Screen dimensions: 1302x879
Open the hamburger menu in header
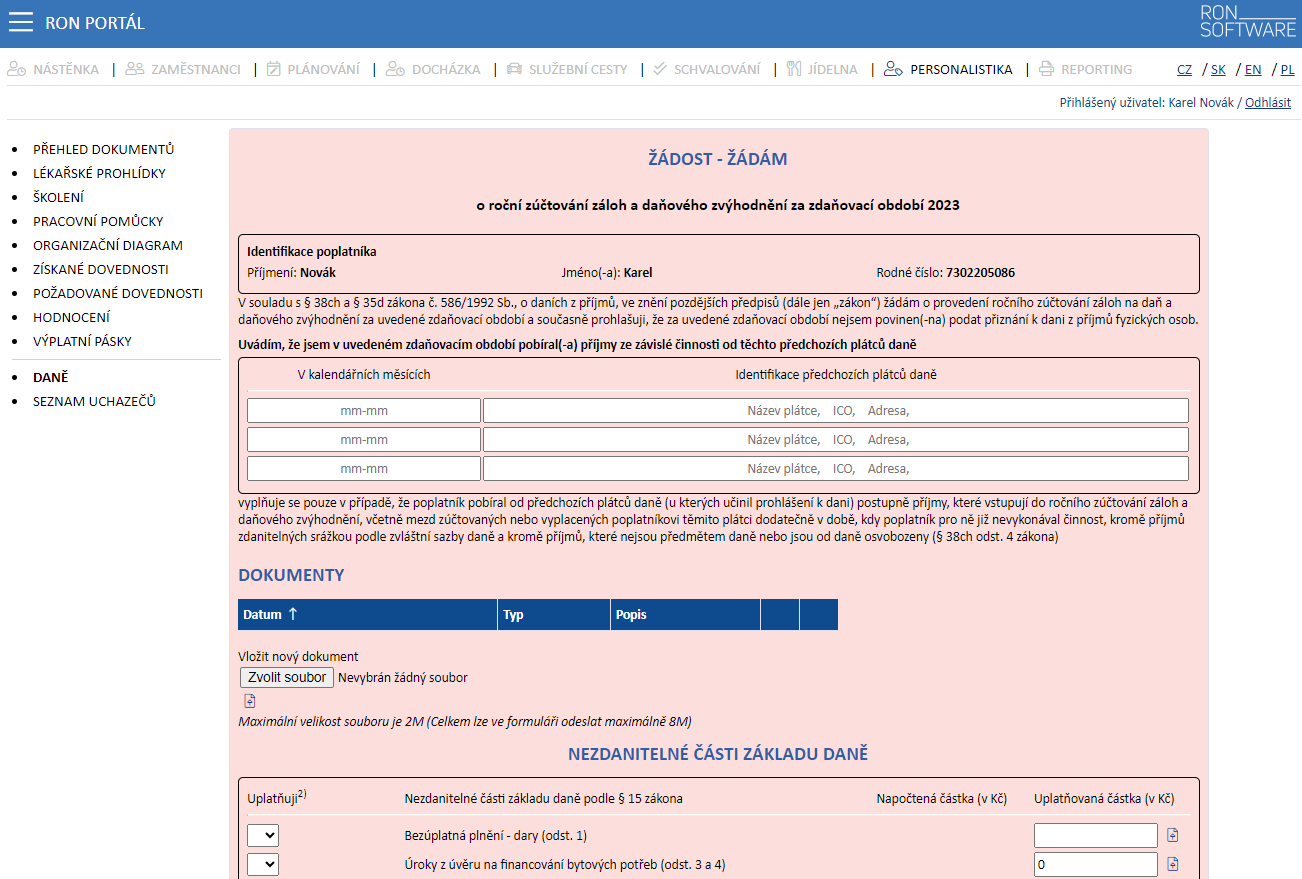(x=21, y=23)
